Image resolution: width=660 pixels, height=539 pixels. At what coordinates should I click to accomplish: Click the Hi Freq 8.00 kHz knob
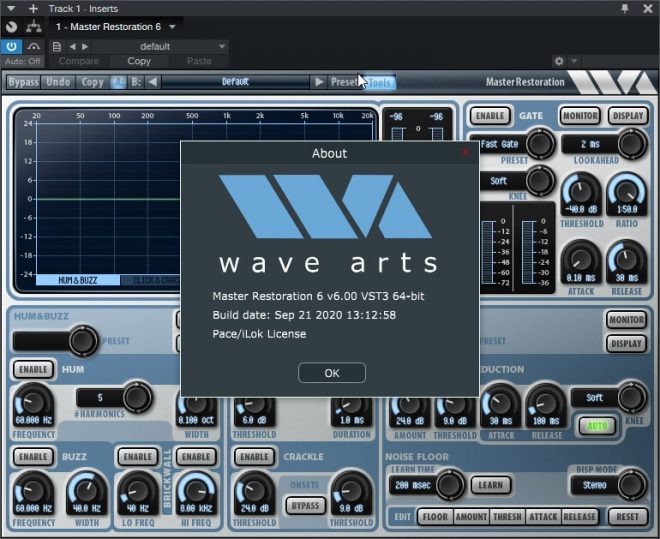196,491
